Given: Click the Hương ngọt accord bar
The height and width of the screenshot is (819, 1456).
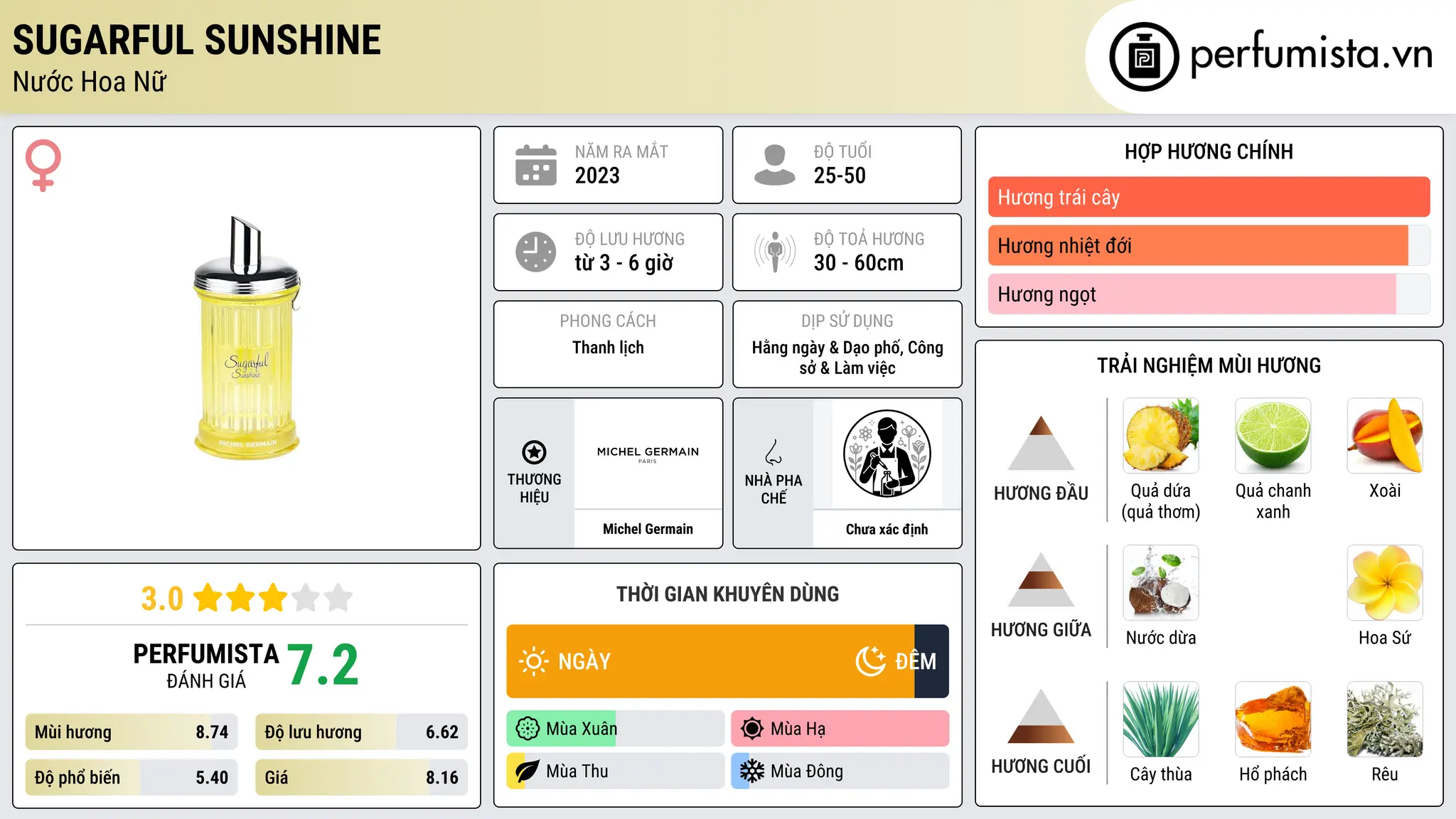Looking at the screenshot, I should pyautogui.click(x=1209, y=294).
